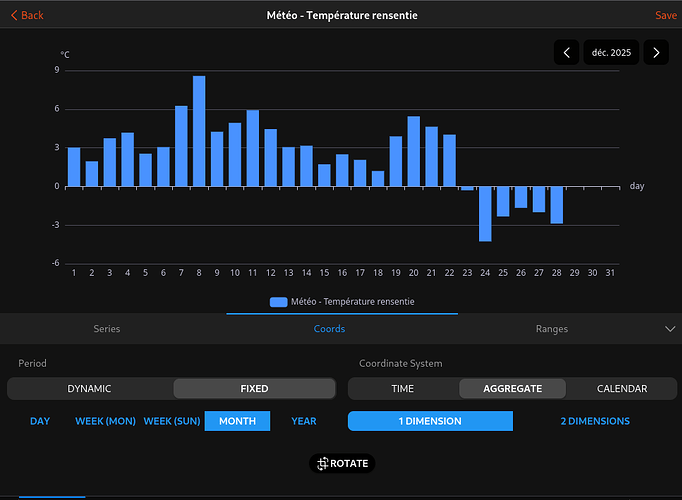Screen dimensions: 682x500
Task: Set period mode to Dynamic
Action: coord(90,388)
